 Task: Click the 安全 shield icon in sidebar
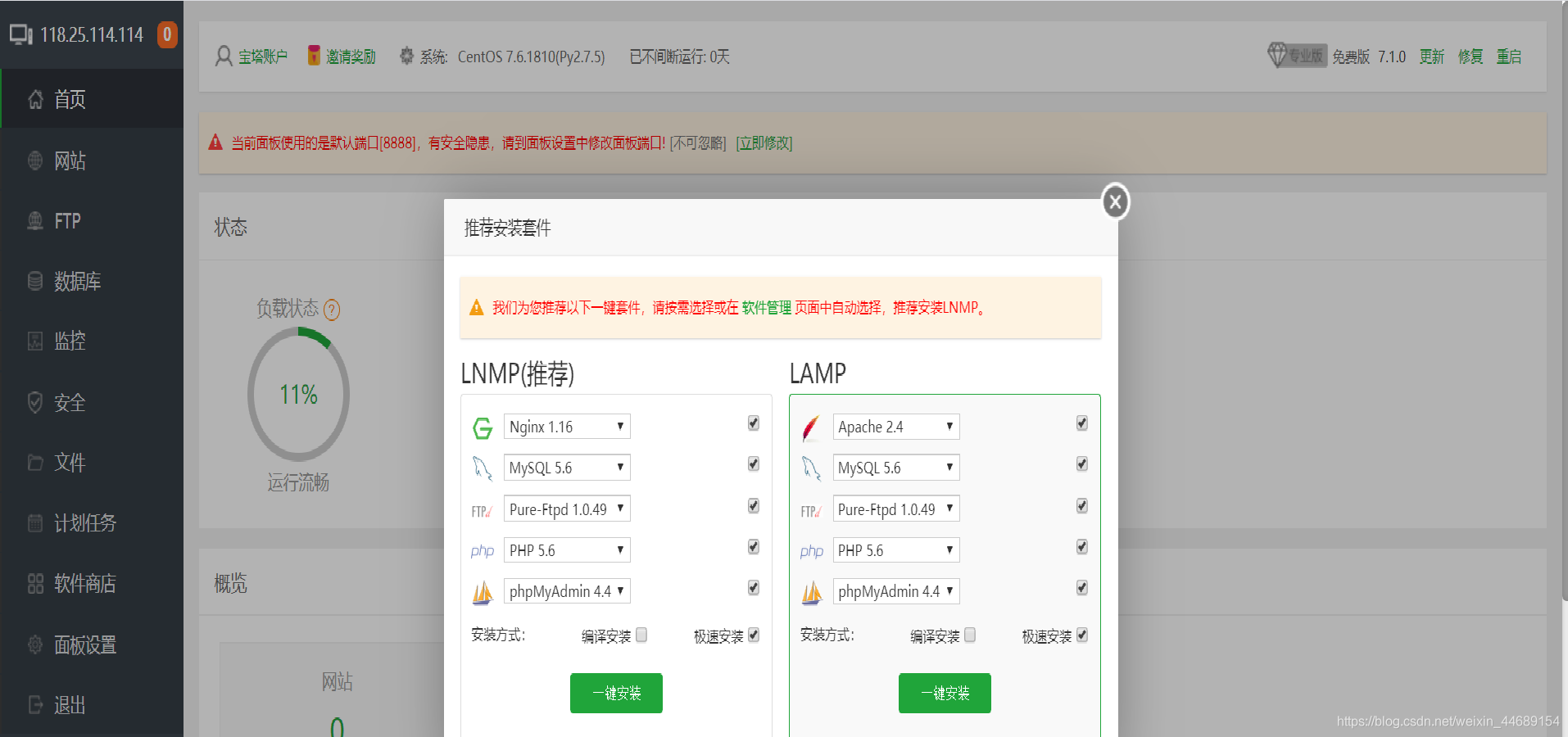coord(35,402)
